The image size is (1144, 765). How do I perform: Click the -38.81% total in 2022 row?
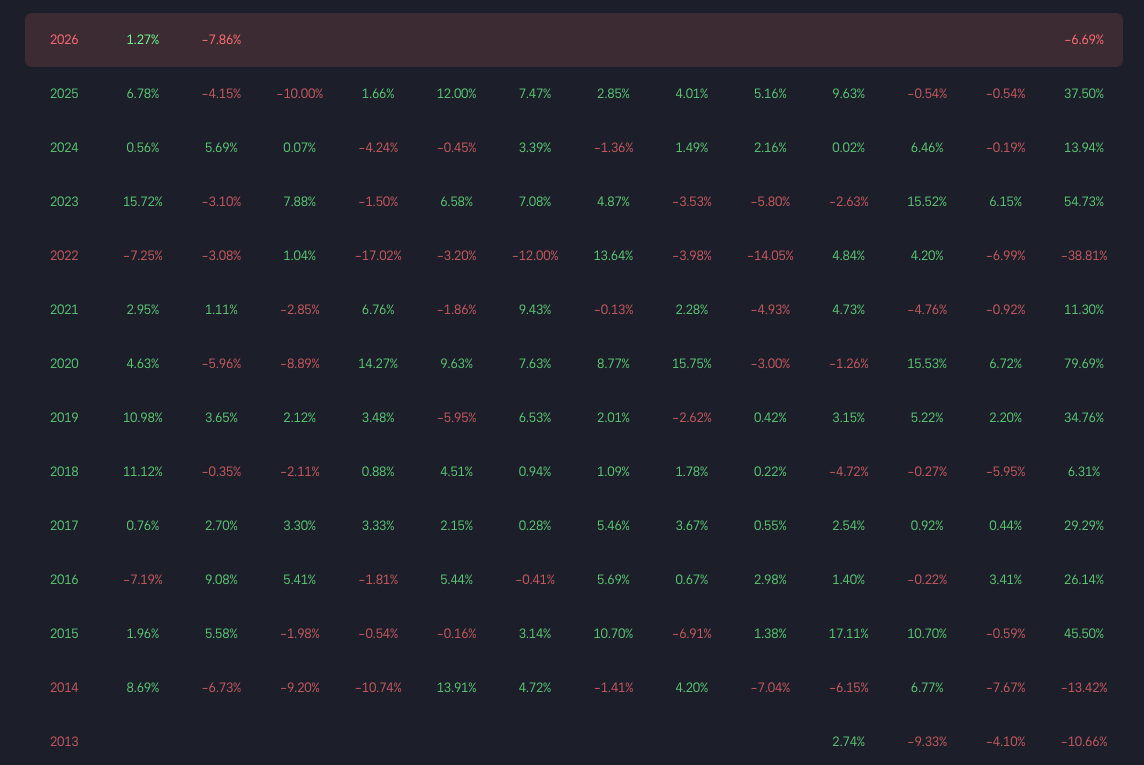point(1084,256)
